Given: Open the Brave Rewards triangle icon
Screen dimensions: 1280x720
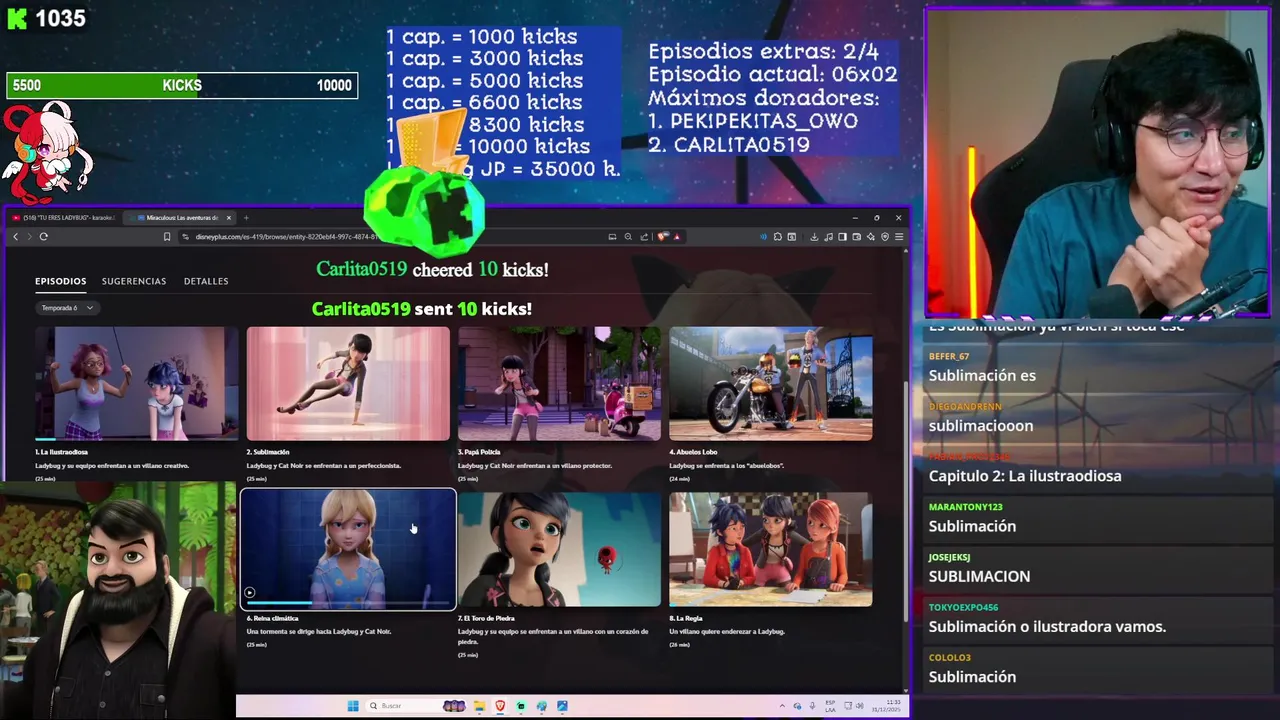Looking at the screenshot, I should (x=677, y=237).
